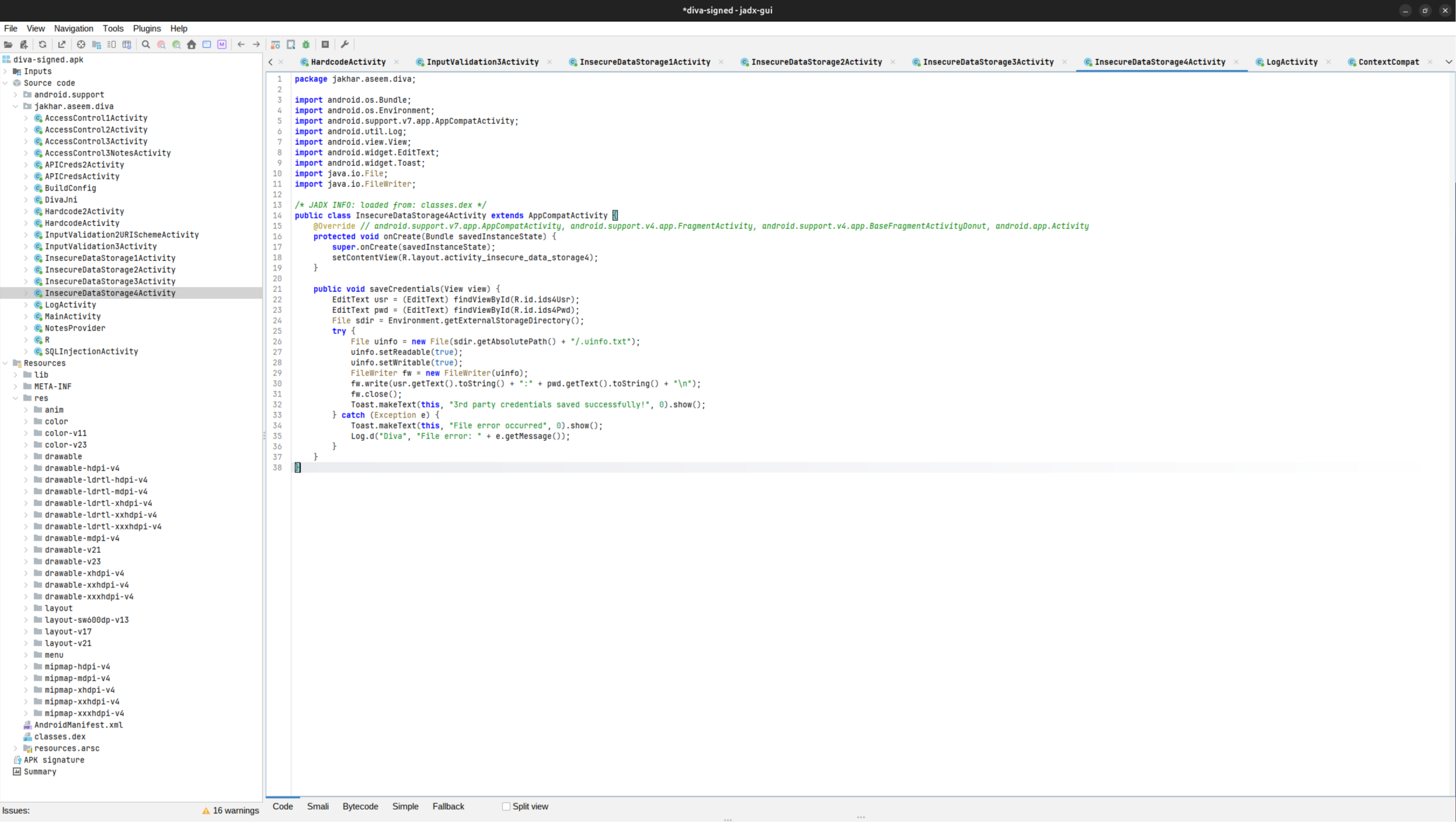The height and width of the screenshot is (822, 1456).
Task: Open the Navigation menu
Action: 74,29
